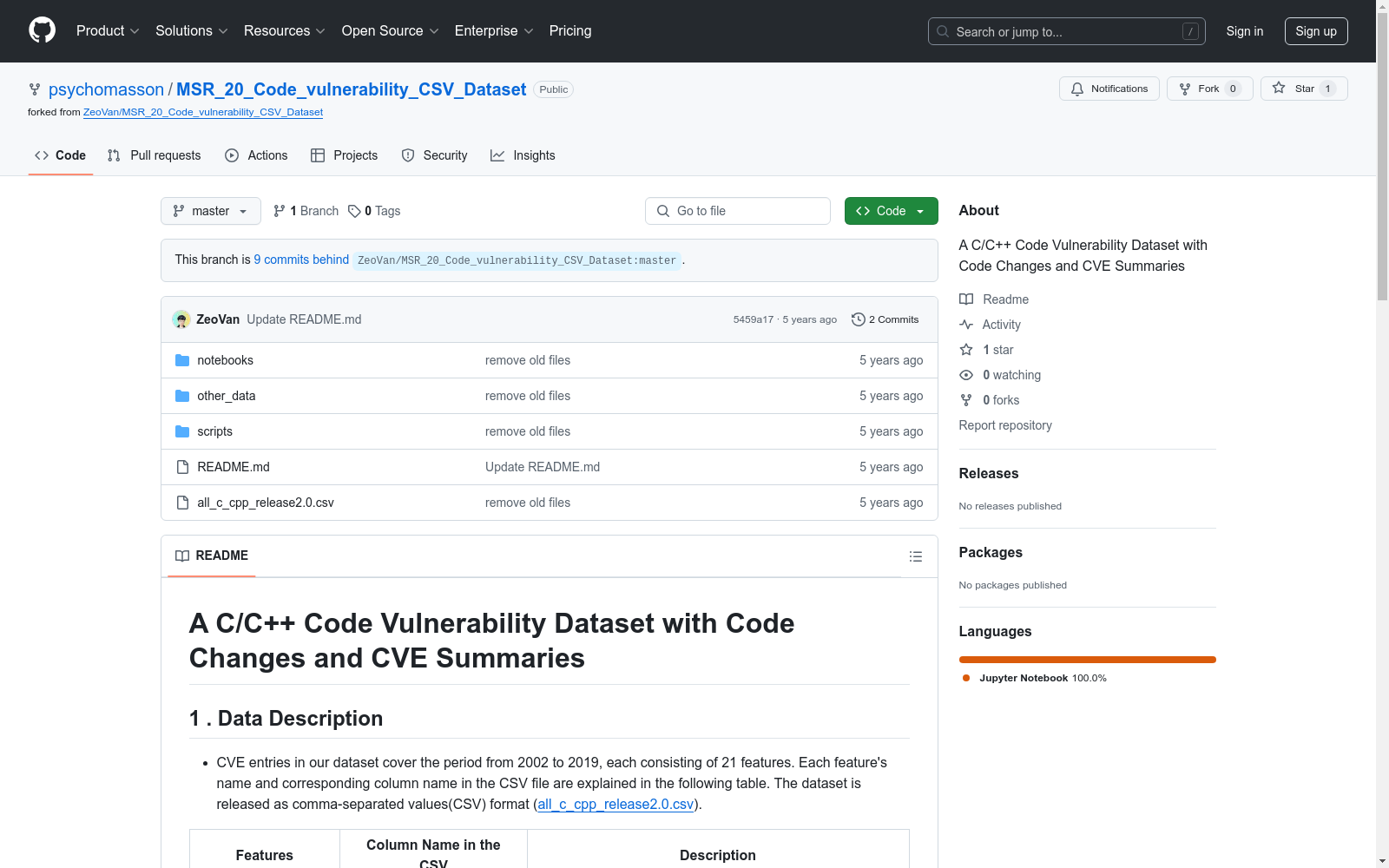Toggle Activity view in sidebar
Image resolution: width=1389 pixels, height=868 pixels.
coord(1000,324)
